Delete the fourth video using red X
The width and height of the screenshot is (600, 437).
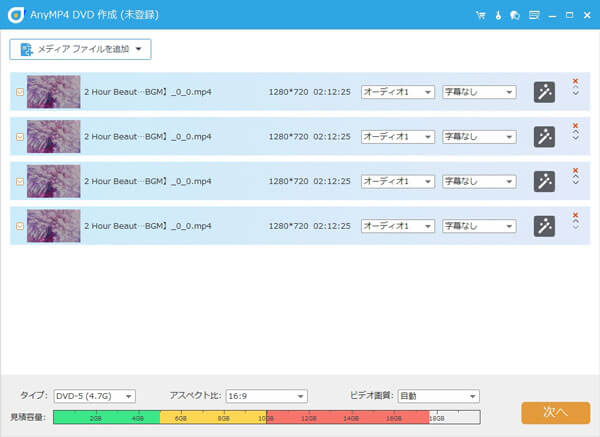[575, 216]
